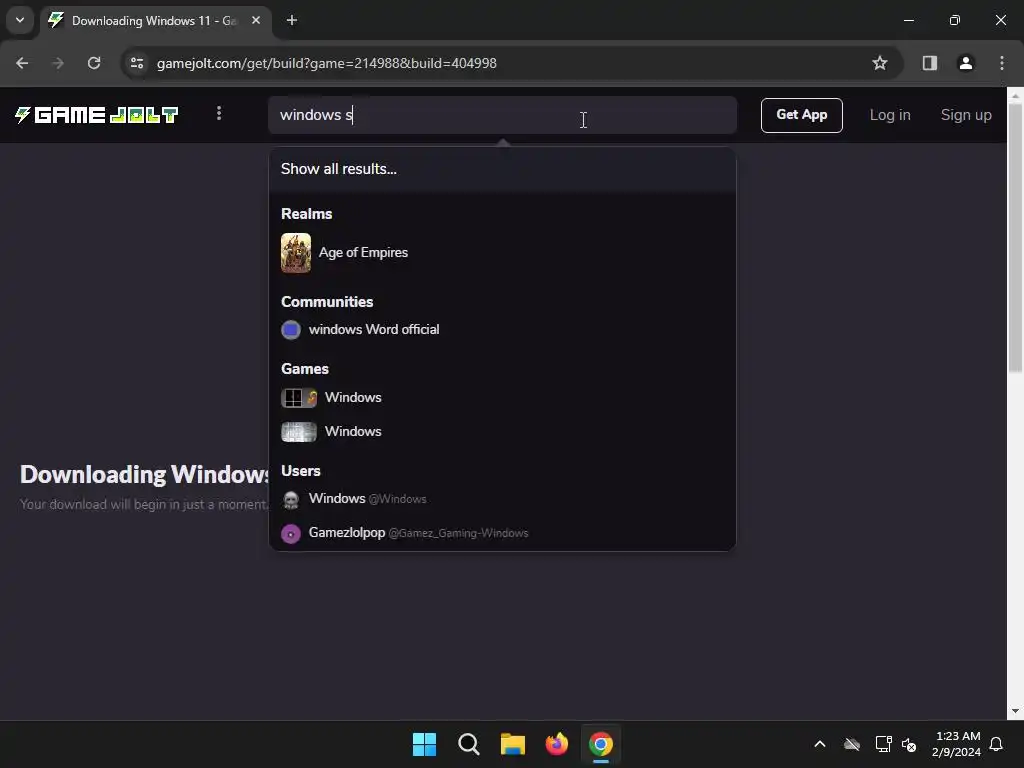1024x768 pixels.
Task: Click the Age of Empires thumbnail
Action: (296, 253)
